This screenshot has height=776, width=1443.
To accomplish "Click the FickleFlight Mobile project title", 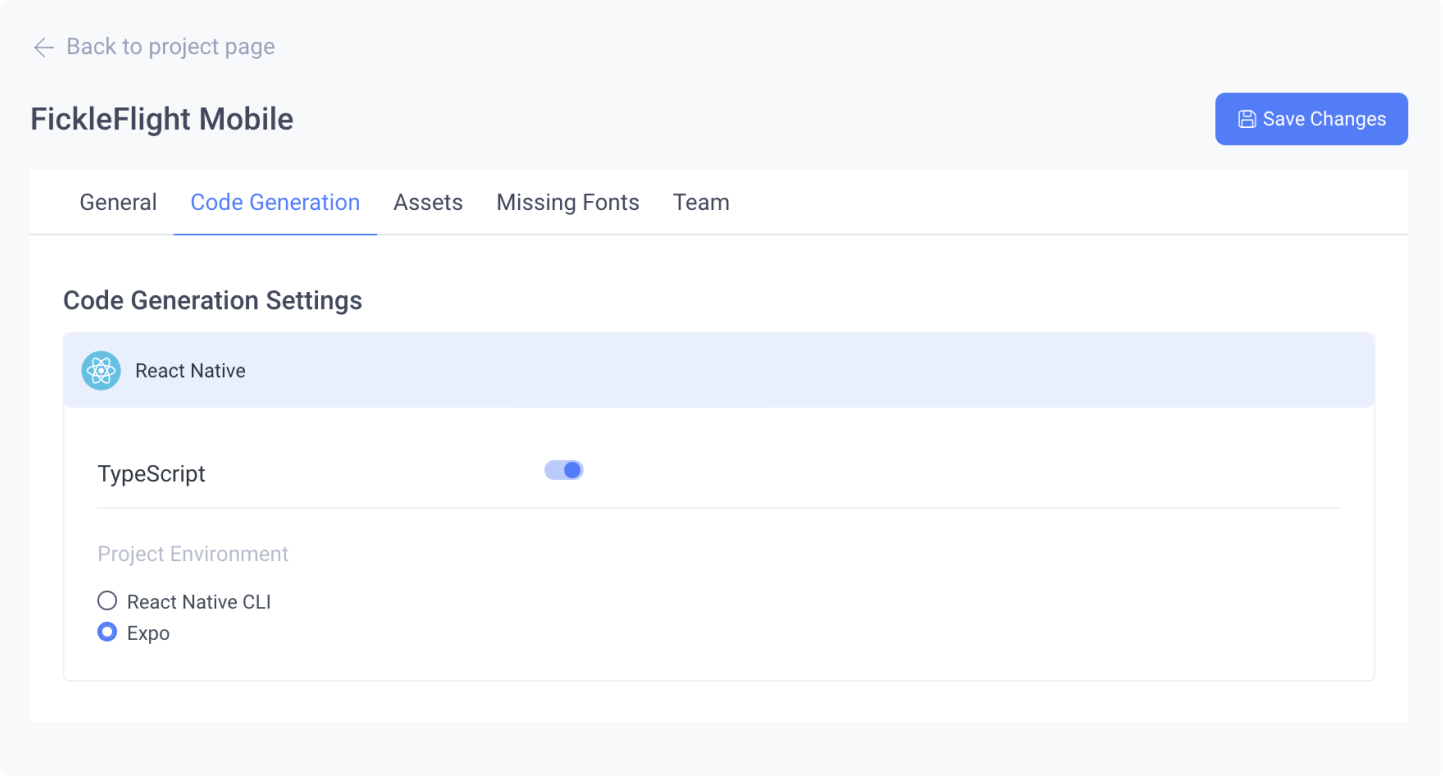I will 162,119.
